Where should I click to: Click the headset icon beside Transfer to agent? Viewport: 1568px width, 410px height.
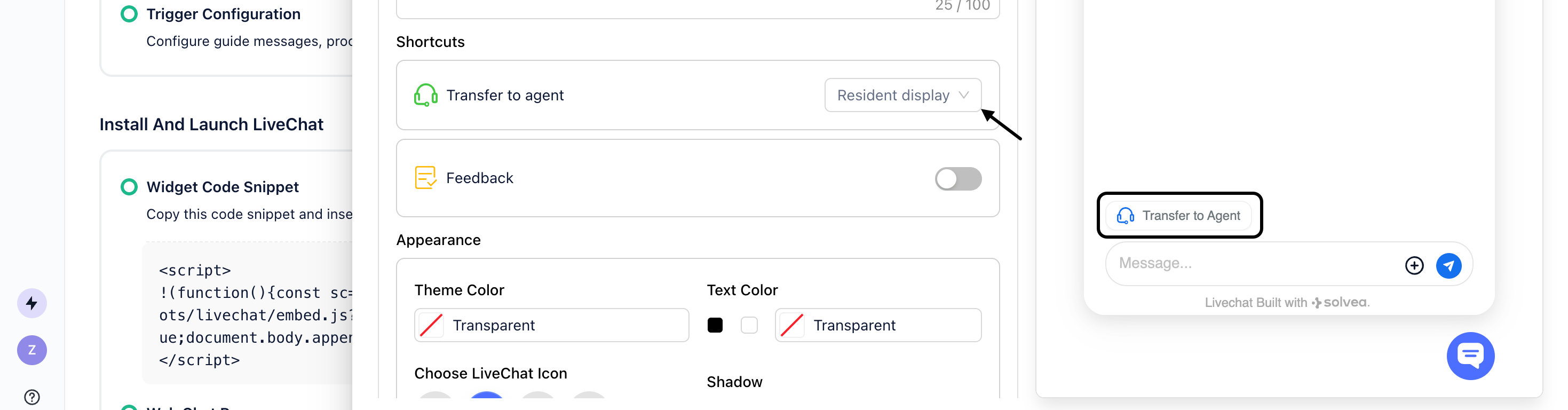pyautogui.click(x=425, y=95)
